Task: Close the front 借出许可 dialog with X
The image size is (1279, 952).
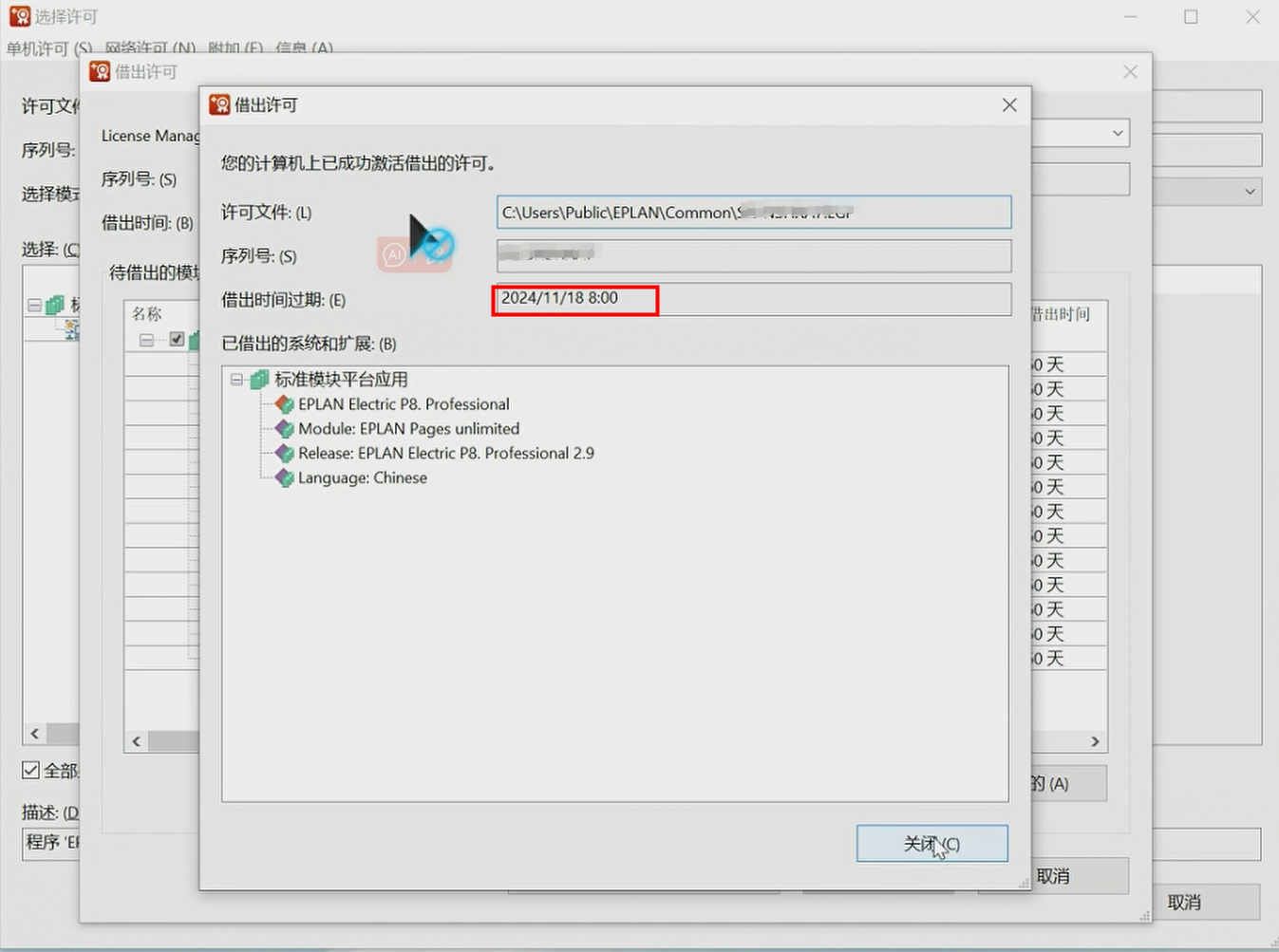Action: click(x=1009, y=105)
